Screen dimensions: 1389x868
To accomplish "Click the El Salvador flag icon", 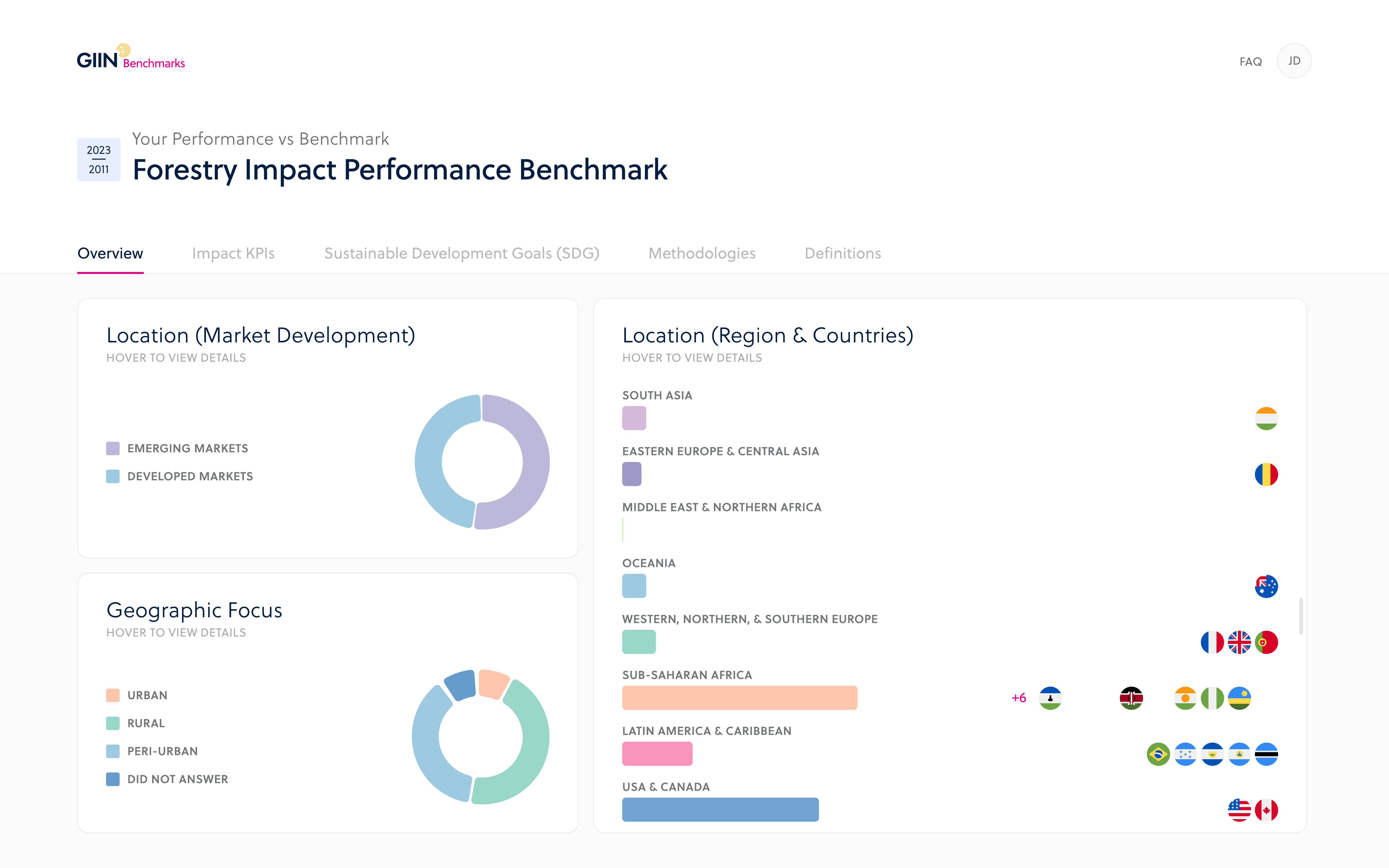I will click(x=1212, y=754).
